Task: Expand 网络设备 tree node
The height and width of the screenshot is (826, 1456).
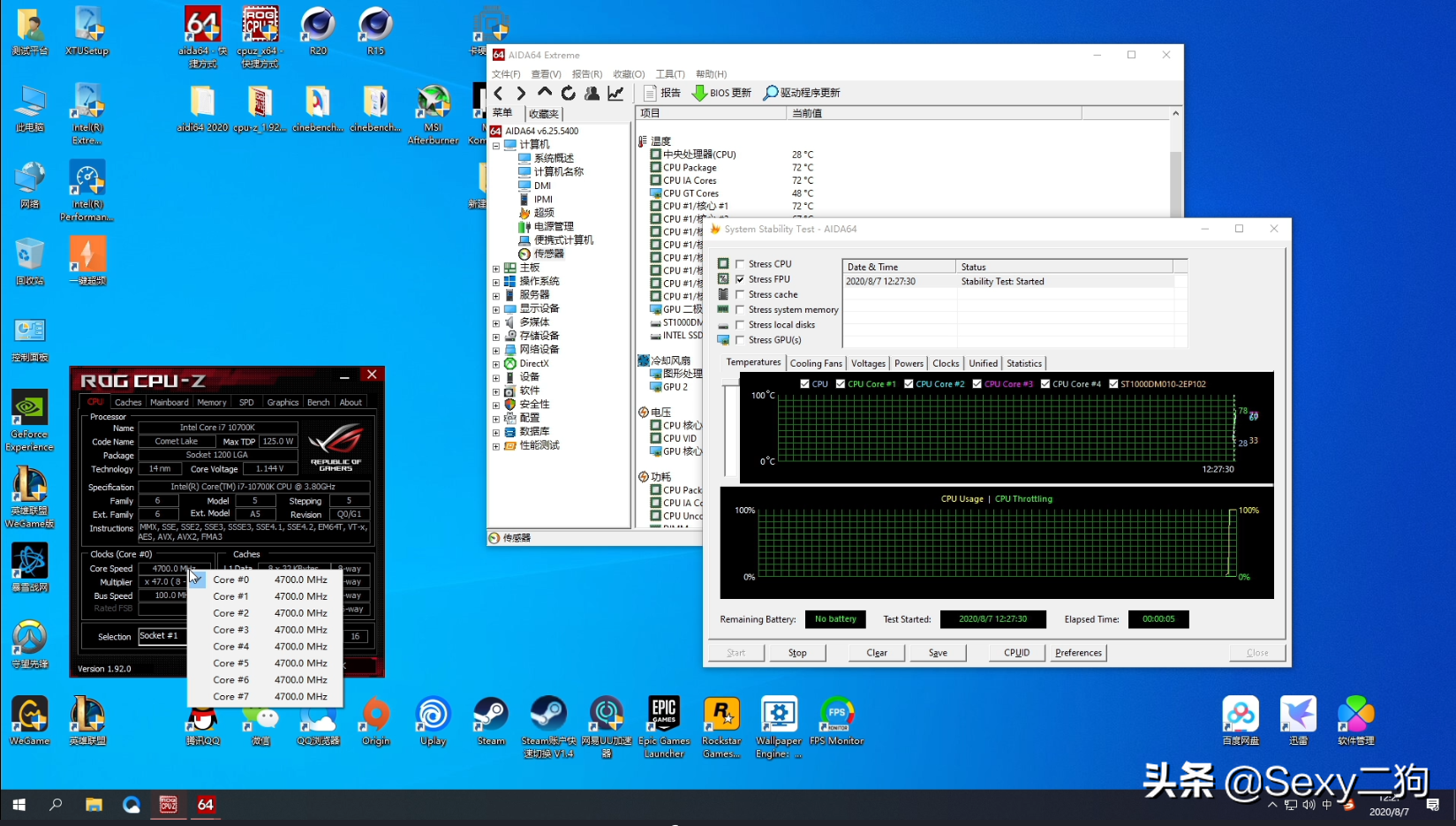Action: (496, 350)
